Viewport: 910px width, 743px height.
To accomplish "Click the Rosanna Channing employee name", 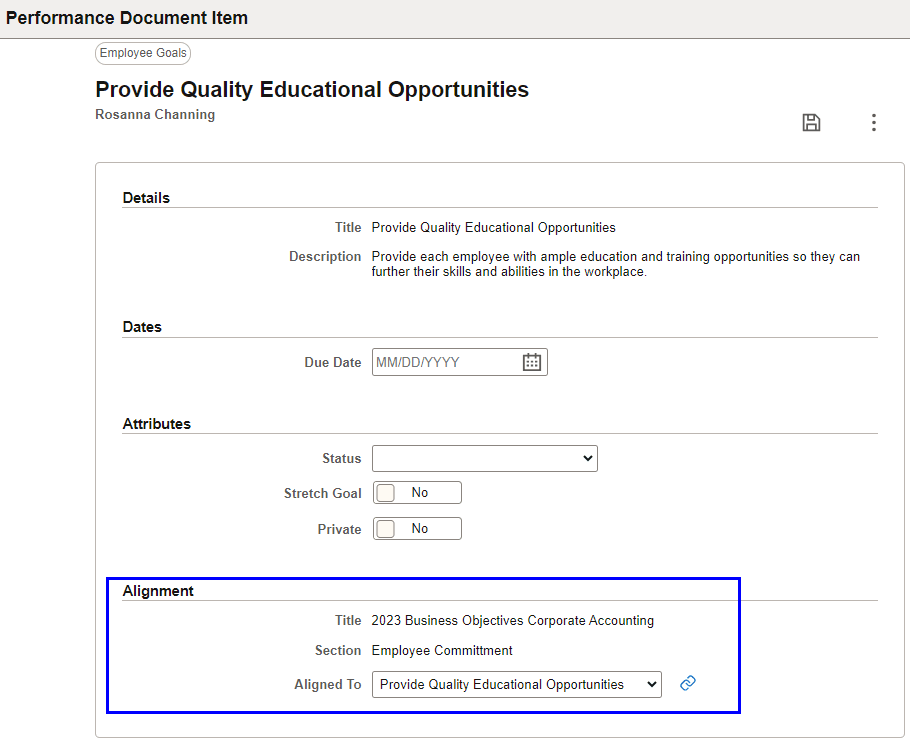I will pyautogui.click(x=155, y=114).
